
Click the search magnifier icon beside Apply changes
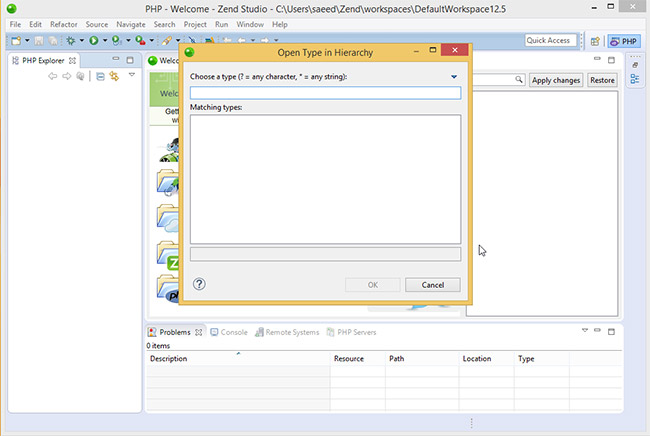pos(519,79)
